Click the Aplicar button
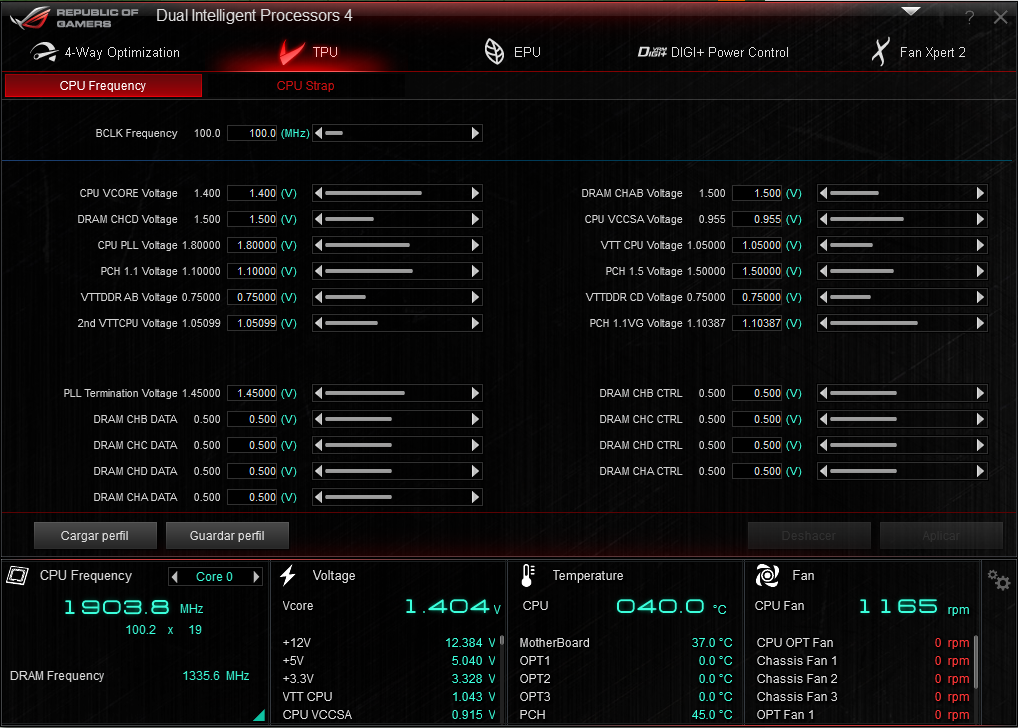 point(941,536)
